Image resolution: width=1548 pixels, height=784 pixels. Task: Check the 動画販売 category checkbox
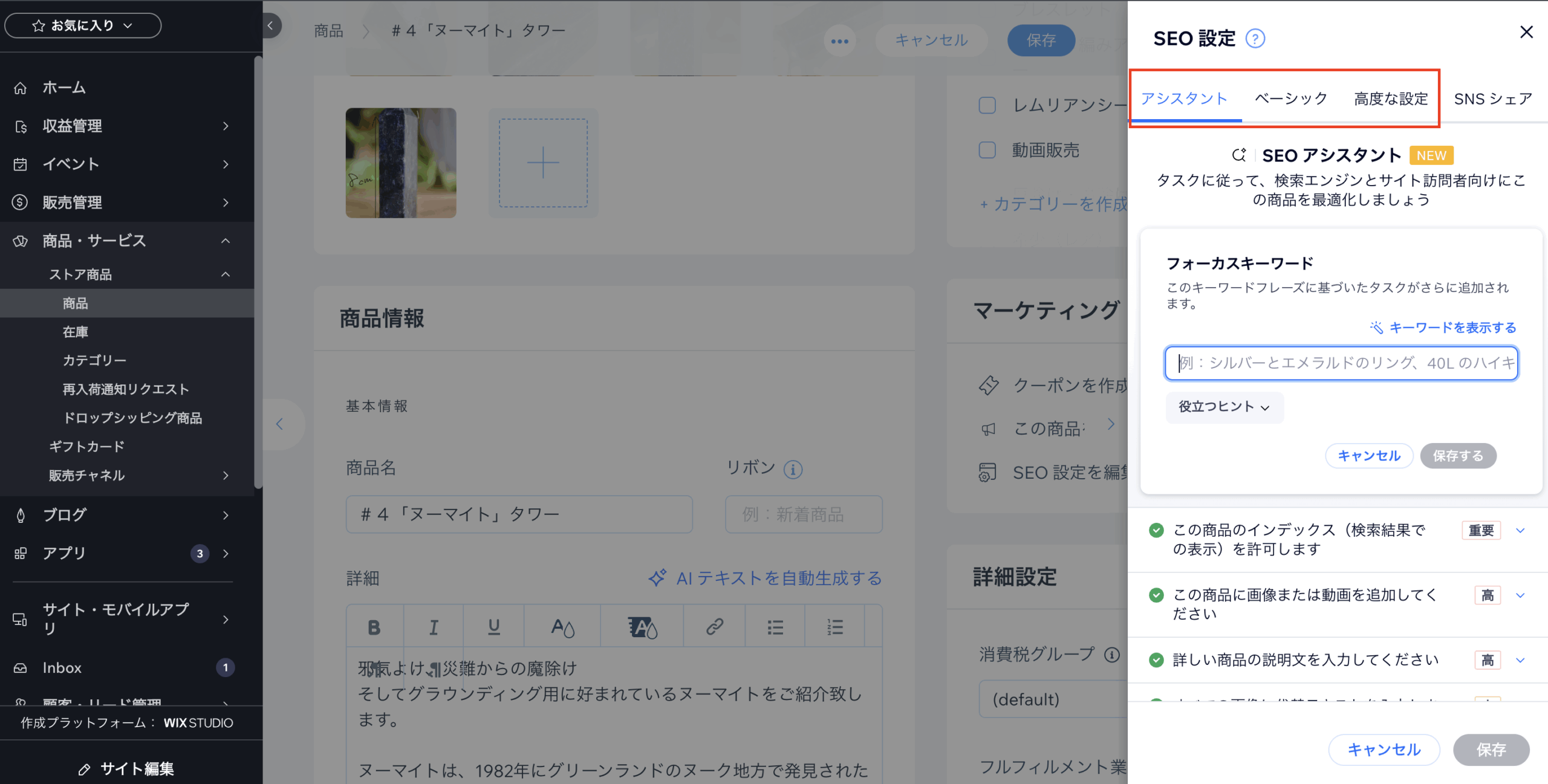click(x=987, y=150)
